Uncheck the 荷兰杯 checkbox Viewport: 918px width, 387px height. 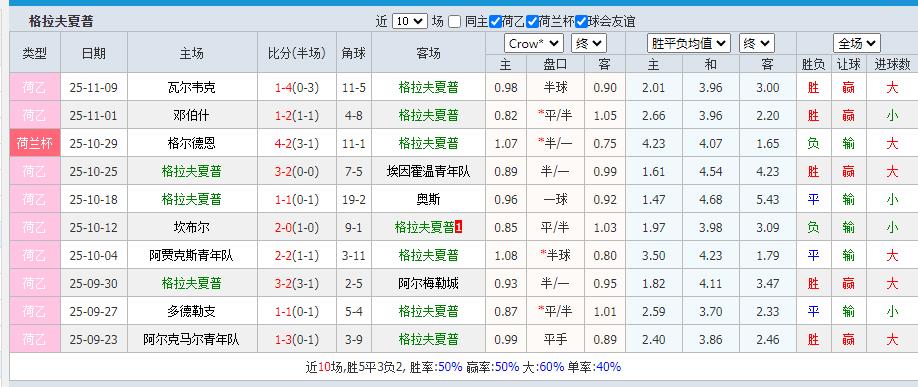coord(532,22)
